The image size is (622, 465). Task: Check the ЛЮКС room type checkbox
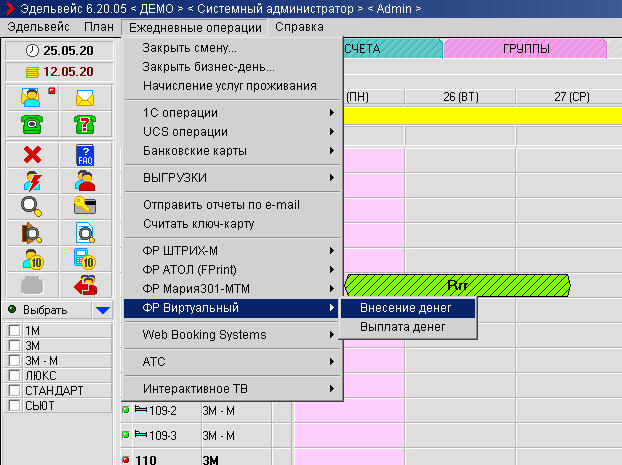(14, 375)
